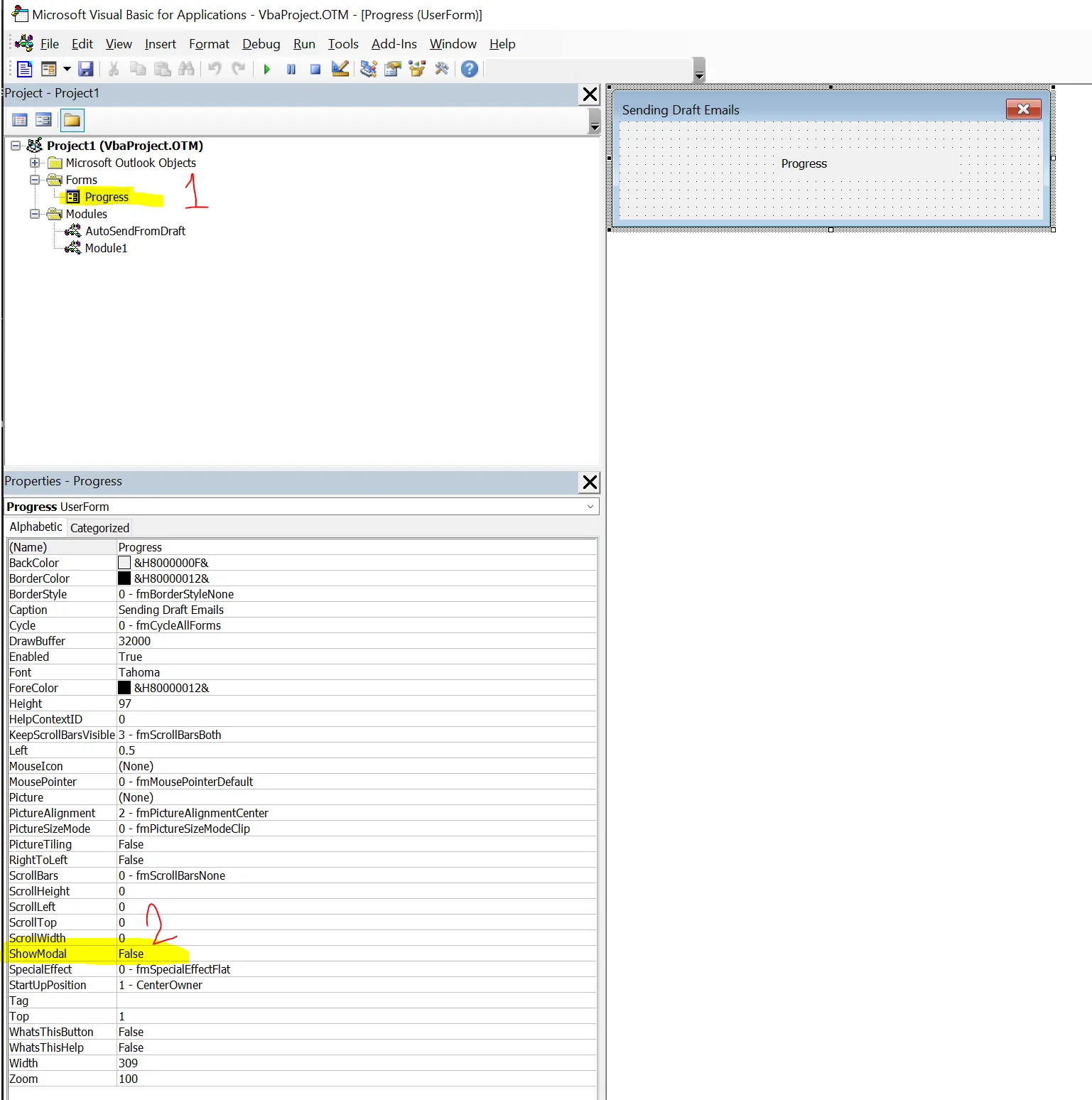Image resolution: width=1092 pixels, height=1100 pixels.
Task: Click the Break pause icon
Action: [291, 69]
